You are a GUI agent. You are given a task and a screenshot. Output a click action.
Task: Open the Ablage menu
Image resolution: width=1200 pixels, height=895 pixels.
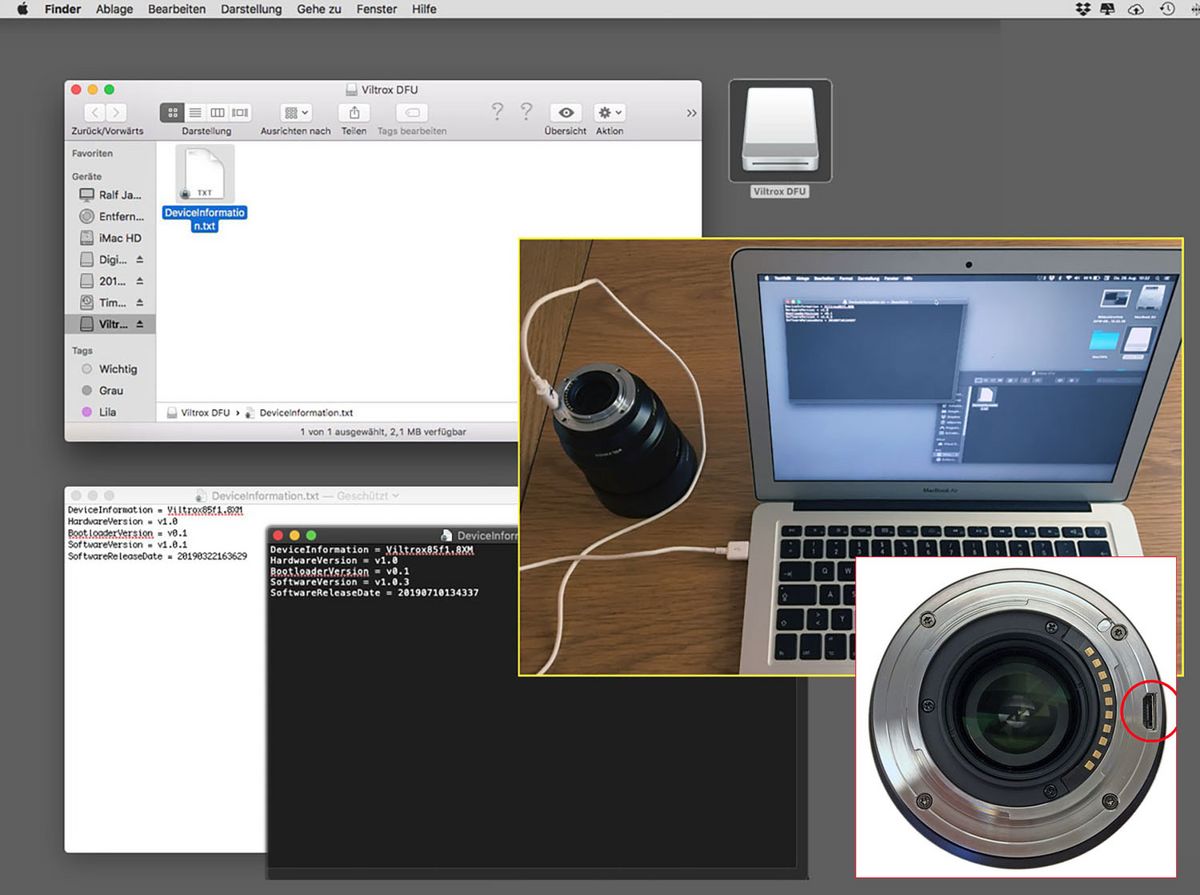(115, 9)
